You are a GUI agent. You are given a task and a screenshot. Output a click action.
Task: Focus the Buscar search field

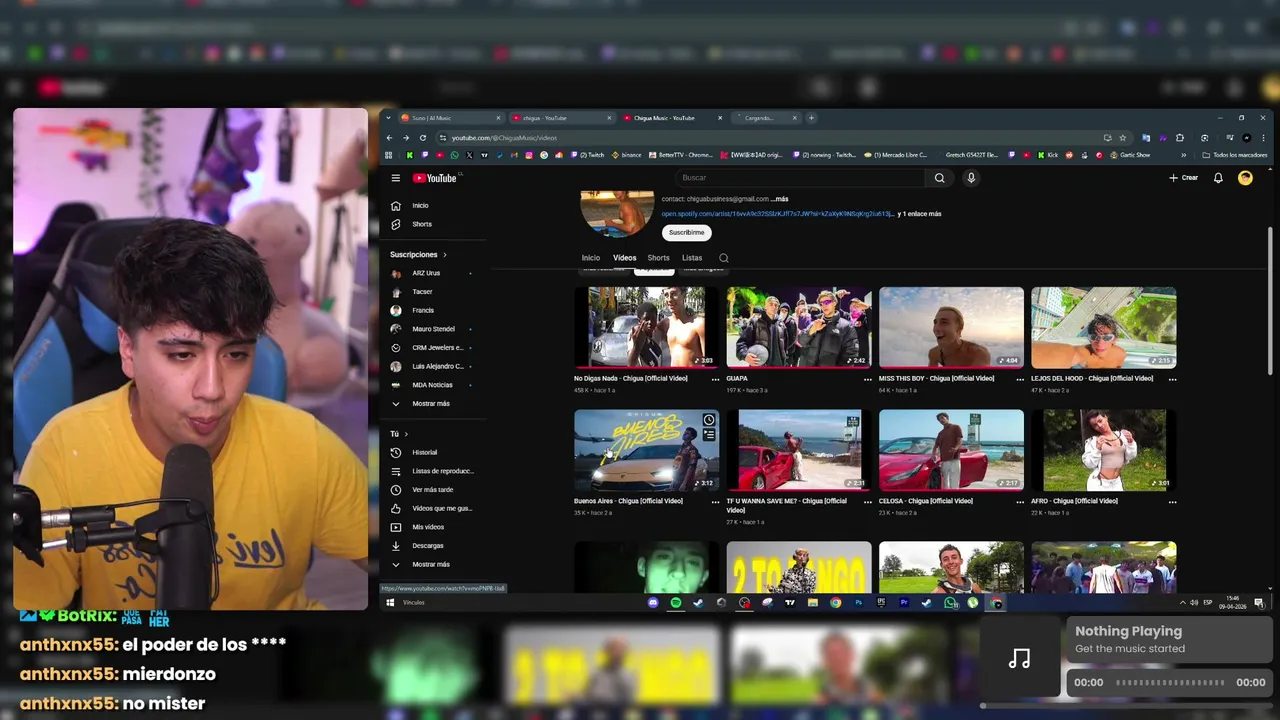799,178
